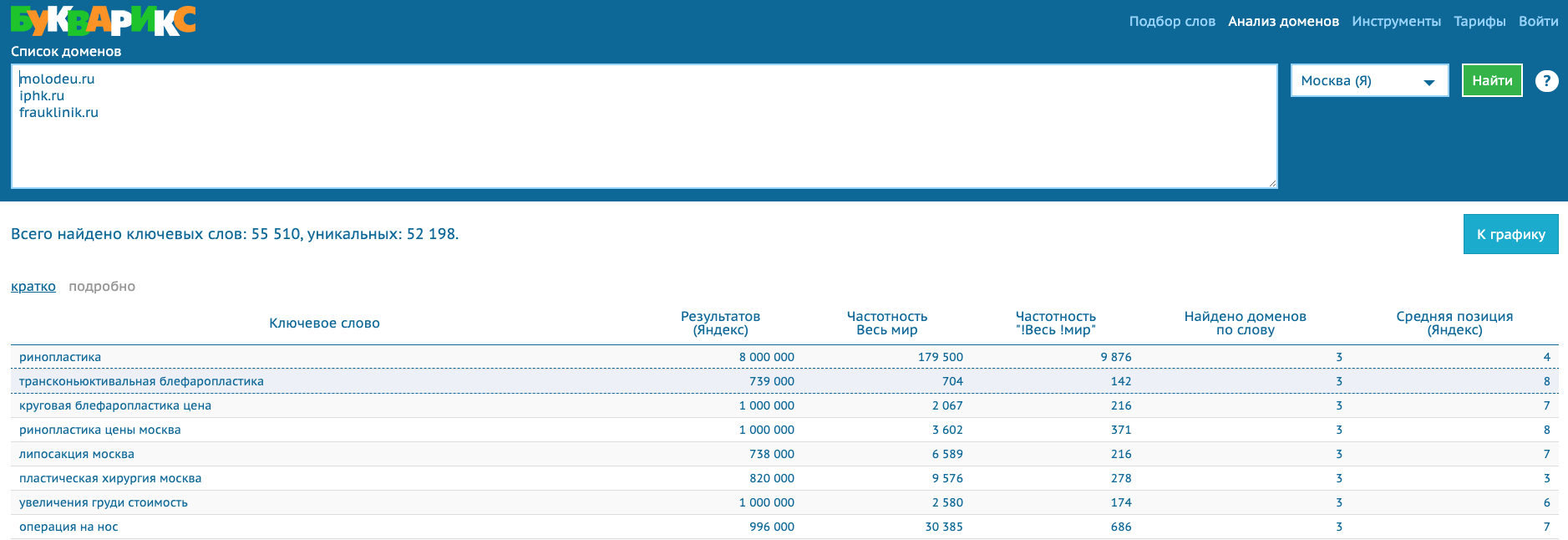The image size is (1568, 540).
Task: Open Инструменты menu item
Action: point(1396,22)
